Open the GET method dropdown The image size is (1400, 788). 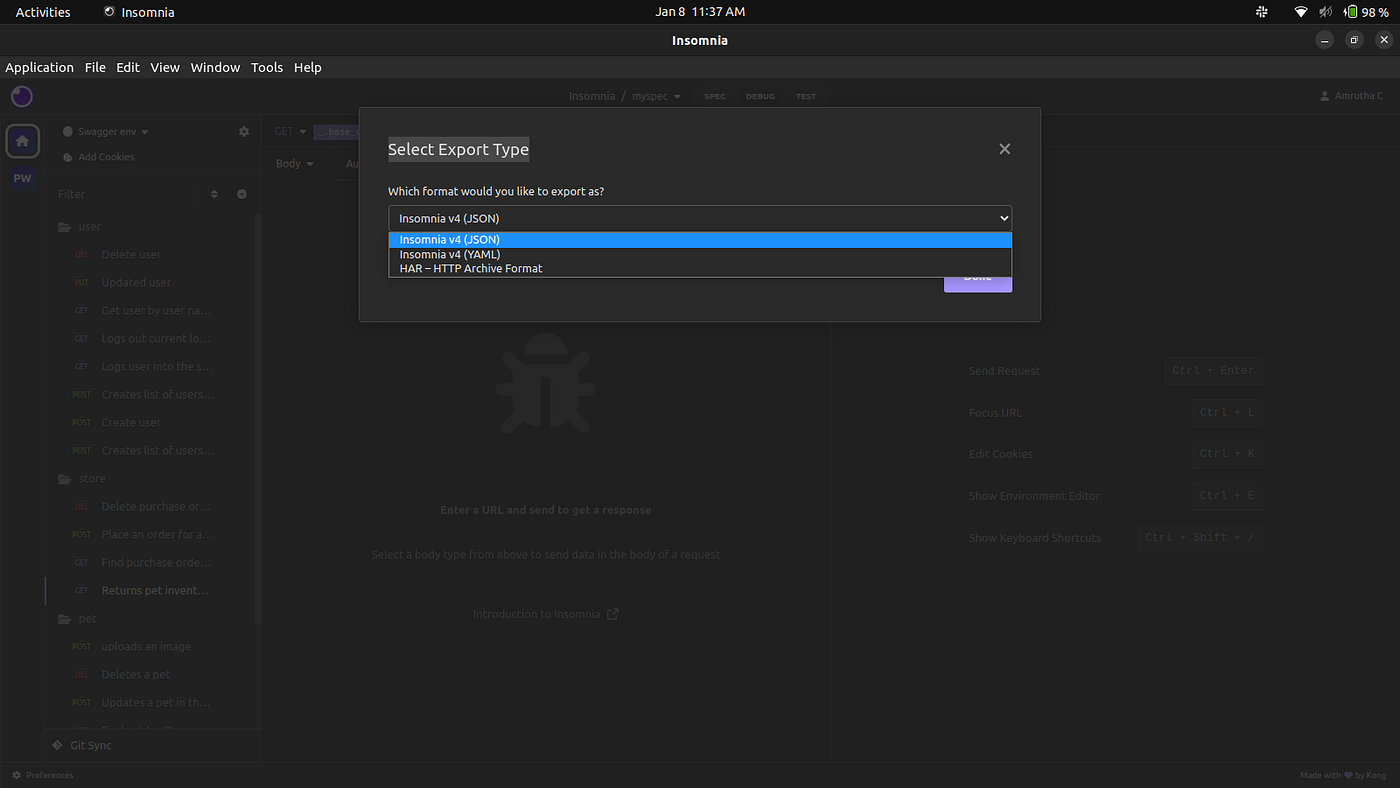(x=290, y=131)
